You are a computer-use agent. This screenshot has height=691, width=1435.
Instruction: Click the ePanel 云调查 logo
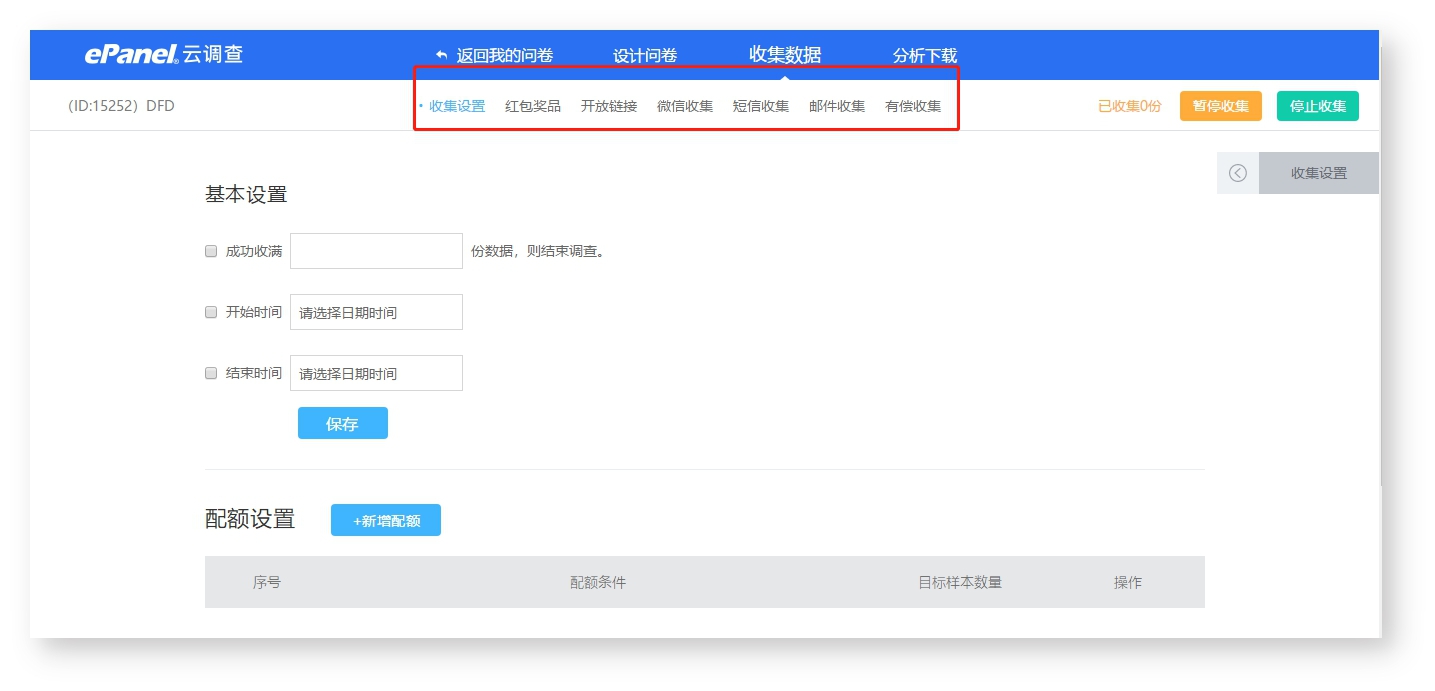[x=164, y=54]
